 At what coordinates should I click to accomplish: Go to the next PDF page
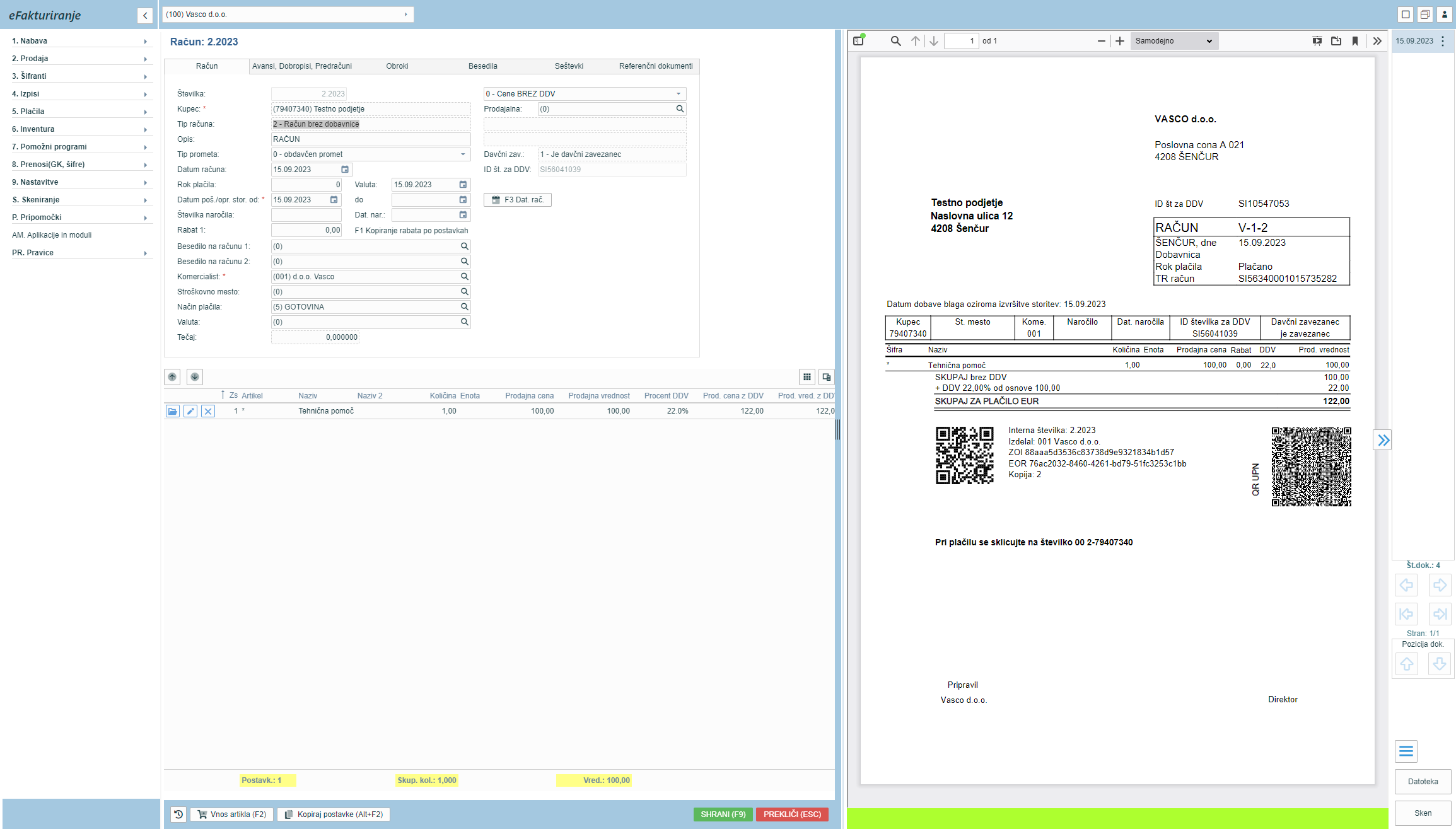[934, 41]
